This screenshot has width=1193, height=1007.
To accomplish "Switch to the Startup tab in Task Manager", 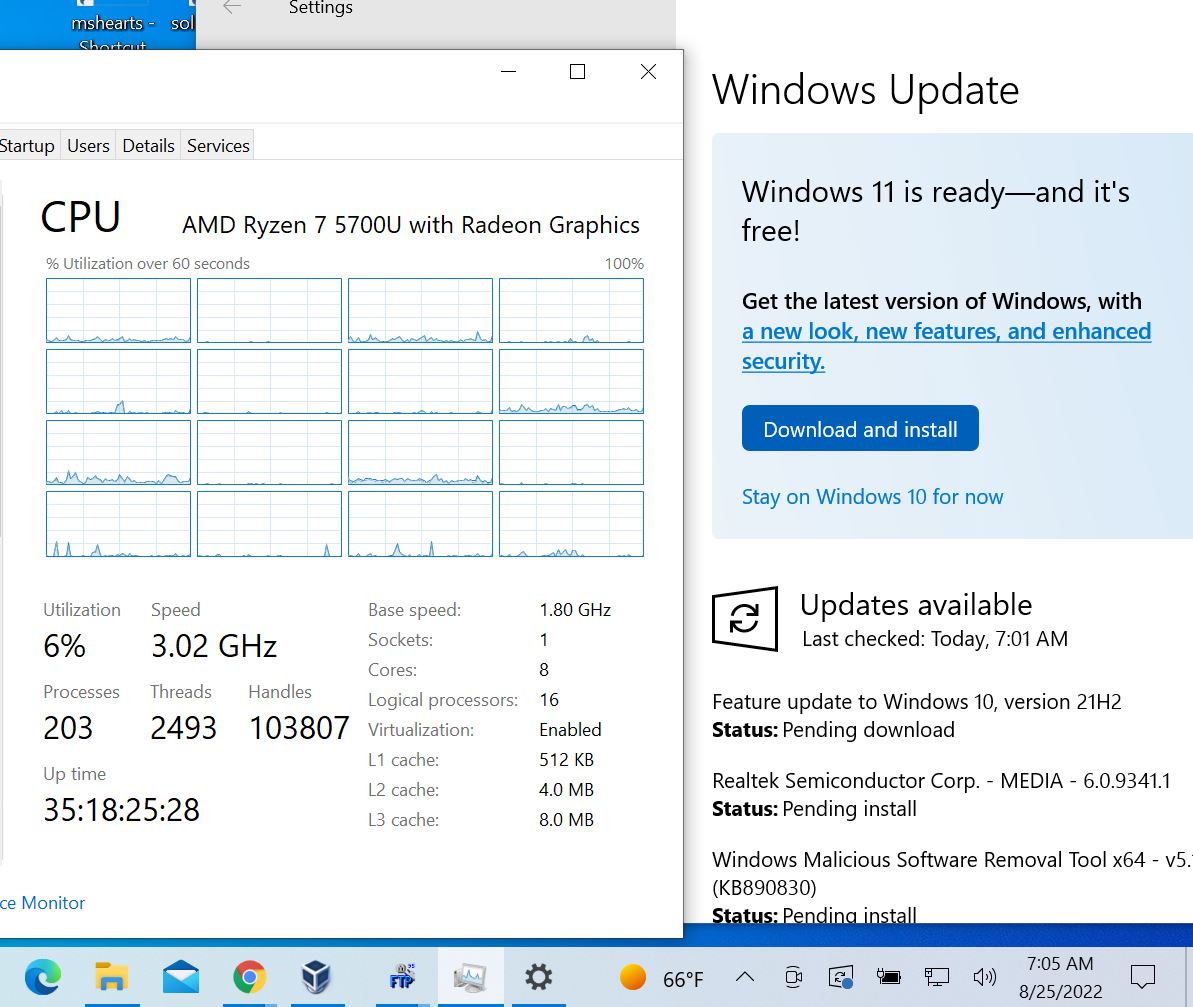I will 27,145.
